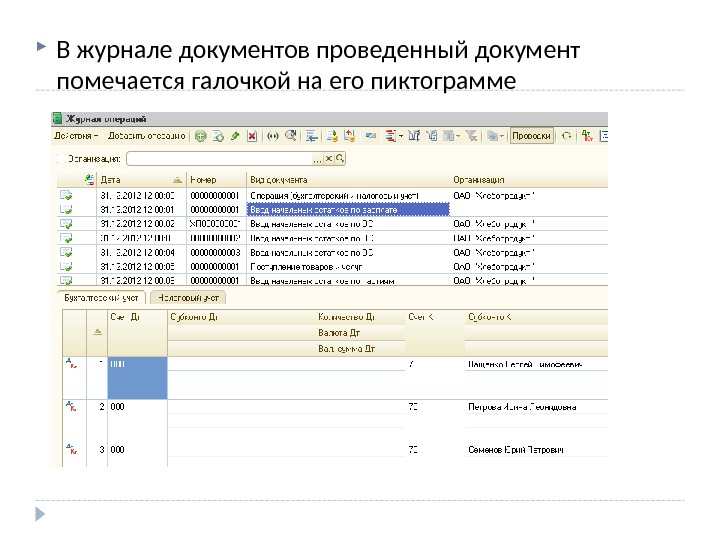The height and width of the screenshot is (540, 720).
Task: Click the Вид документа column header
Action: coord(348,180)
